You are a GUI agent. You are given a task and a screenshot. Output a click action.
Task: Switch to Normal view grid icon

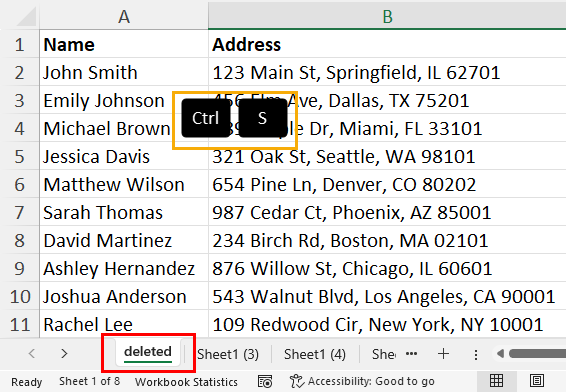coord(496,381)
